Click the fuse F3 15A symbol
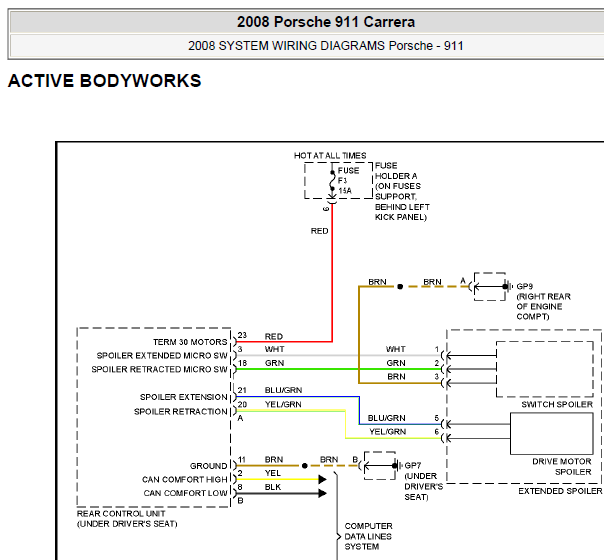The height and width of the screenshot is (560, 604). pos(332,181)
